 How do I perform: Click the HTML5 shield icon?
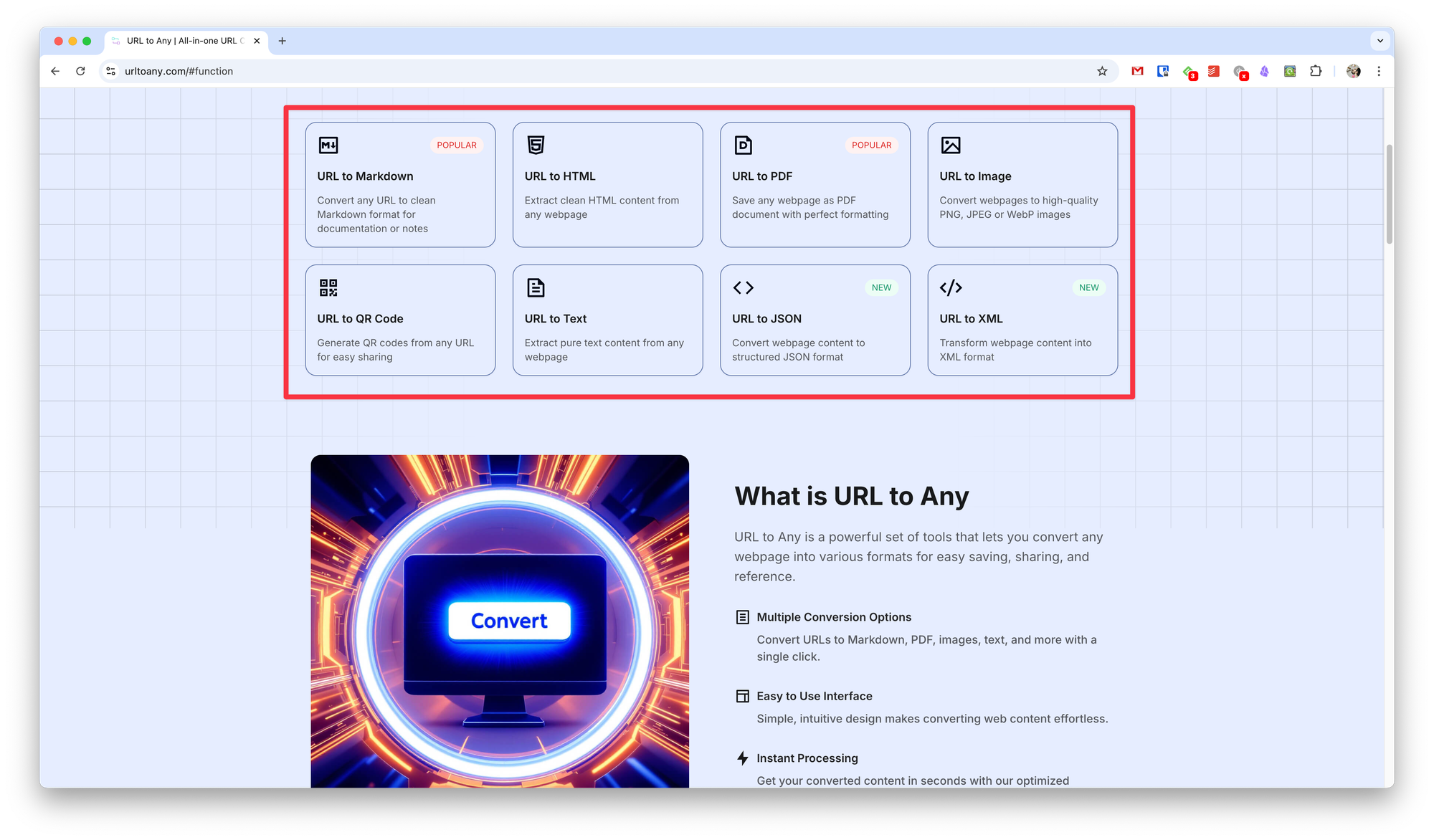pyautogui.click(x=536, y=145)
